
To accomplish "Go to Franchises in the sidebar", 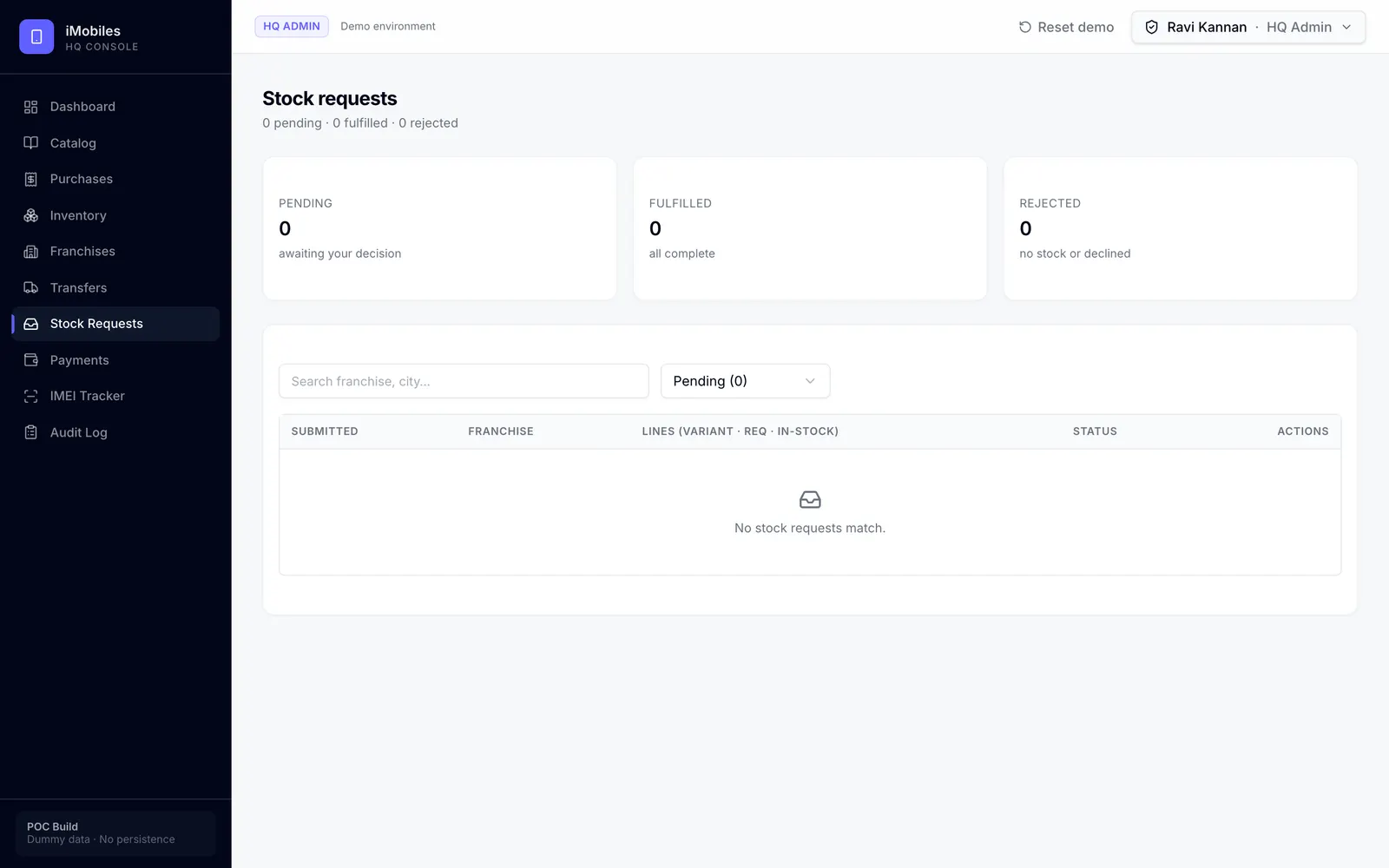I will 115,252.
